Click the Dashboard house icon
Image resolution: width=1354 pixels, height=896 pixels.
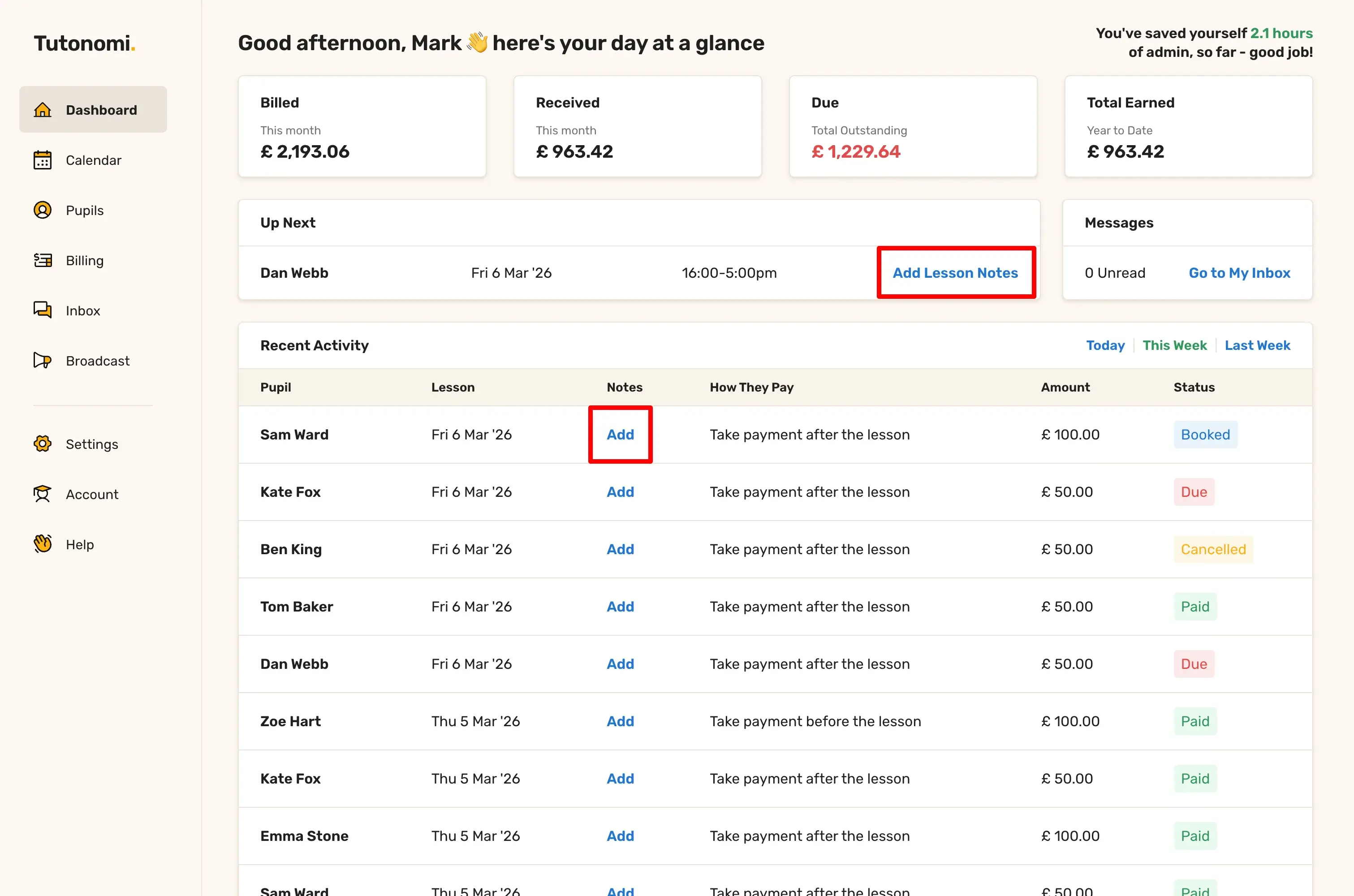click(x=42, y=110)
